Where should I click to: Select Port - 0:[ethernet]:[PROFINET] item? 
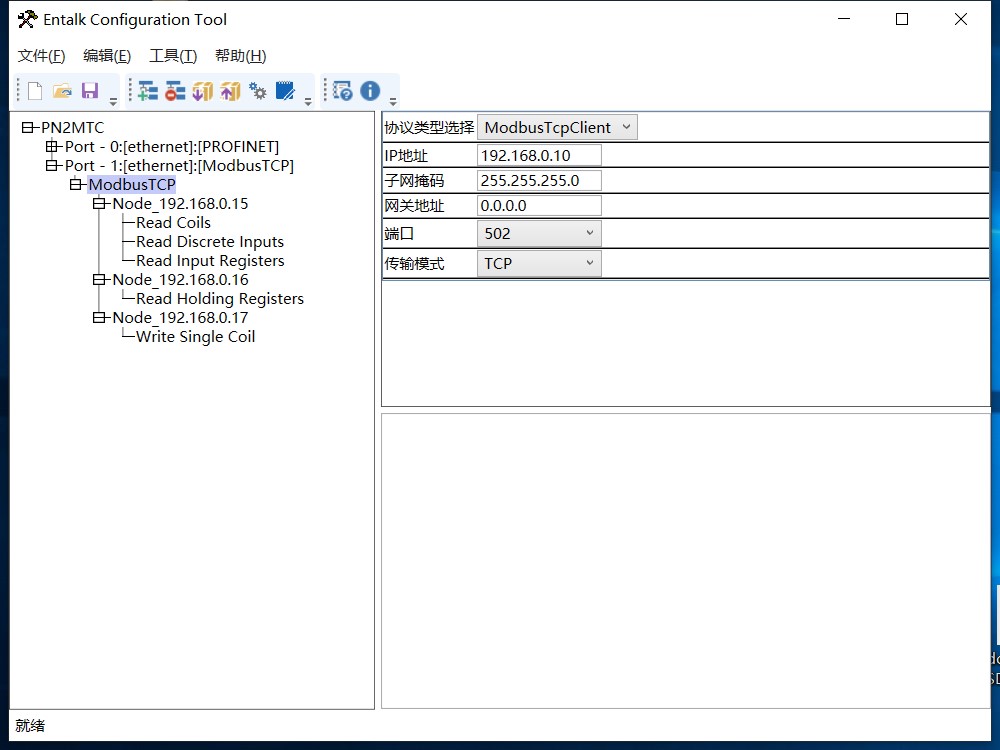(x=172, y=147)
